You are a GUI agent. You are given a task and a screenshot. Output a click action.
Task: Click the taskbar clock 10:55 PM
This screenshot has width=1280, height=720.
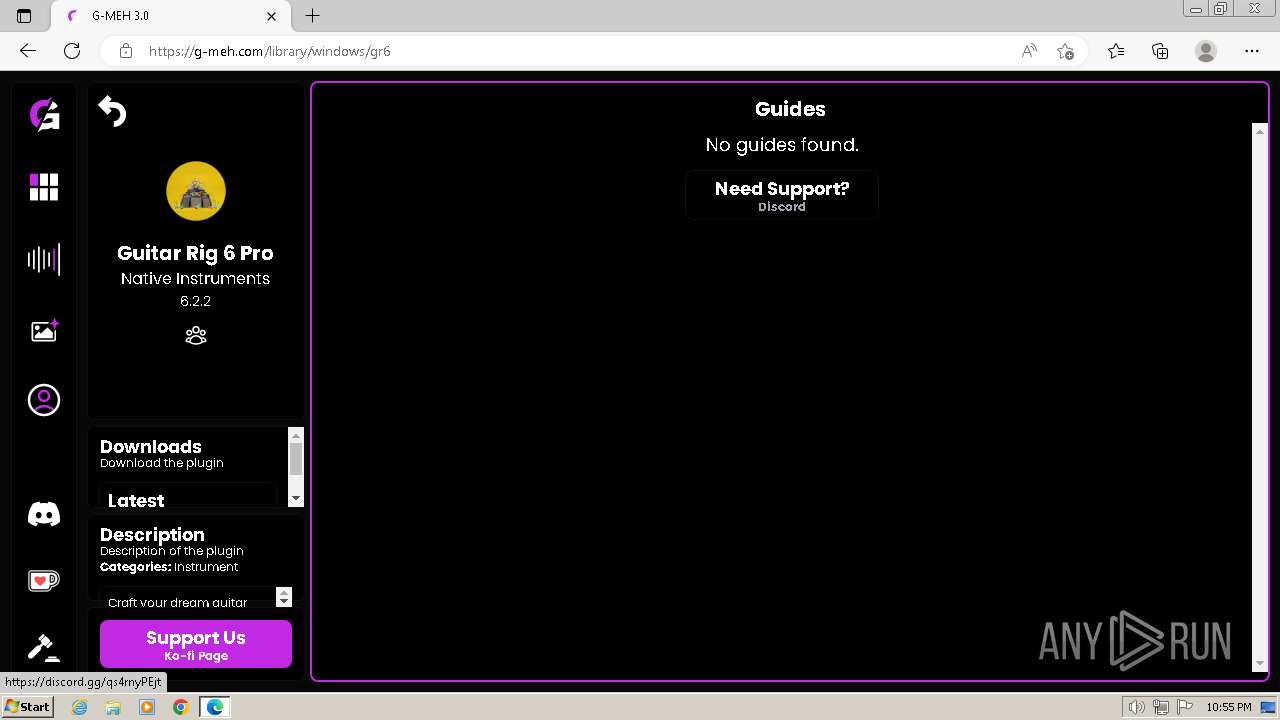click(x=1228, y=707)
